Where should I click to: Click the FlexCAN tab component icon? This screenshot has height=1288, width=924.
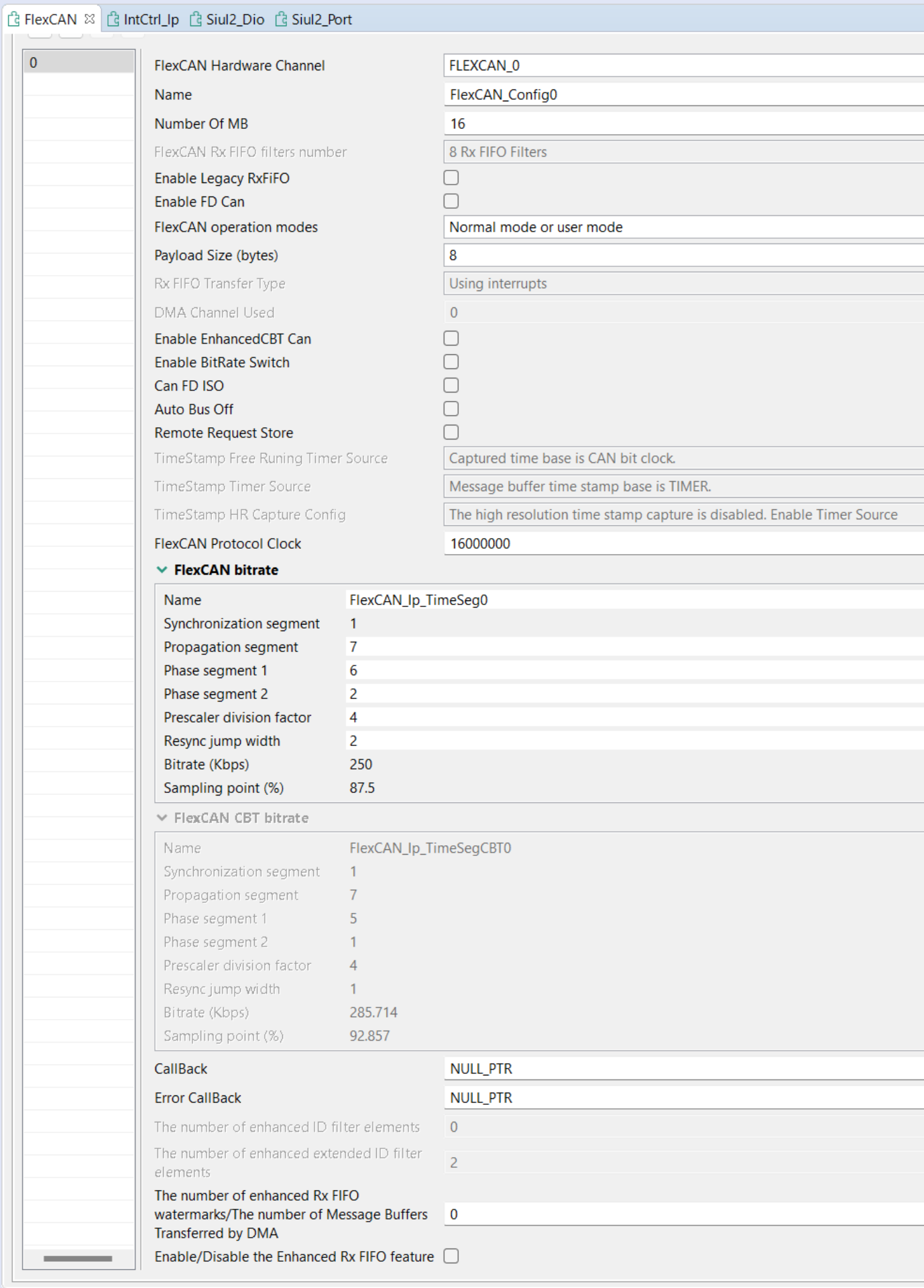(x=13, y=19)
